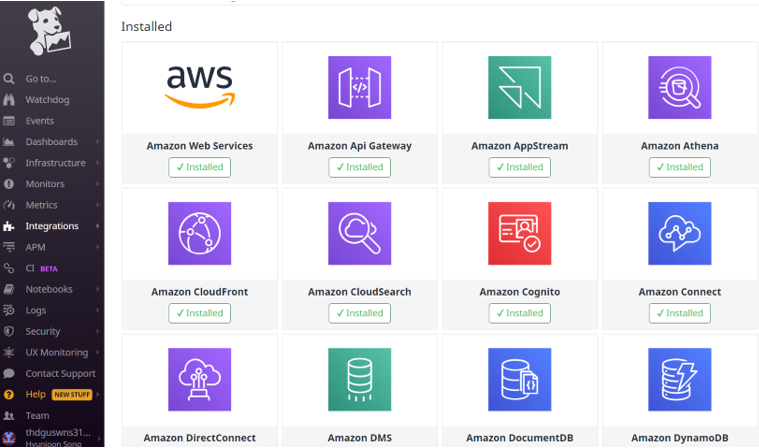Screen dimensions: 759x448
Task: Open the Amazon Api Gateway icon
Action: [x=360, y=88]
